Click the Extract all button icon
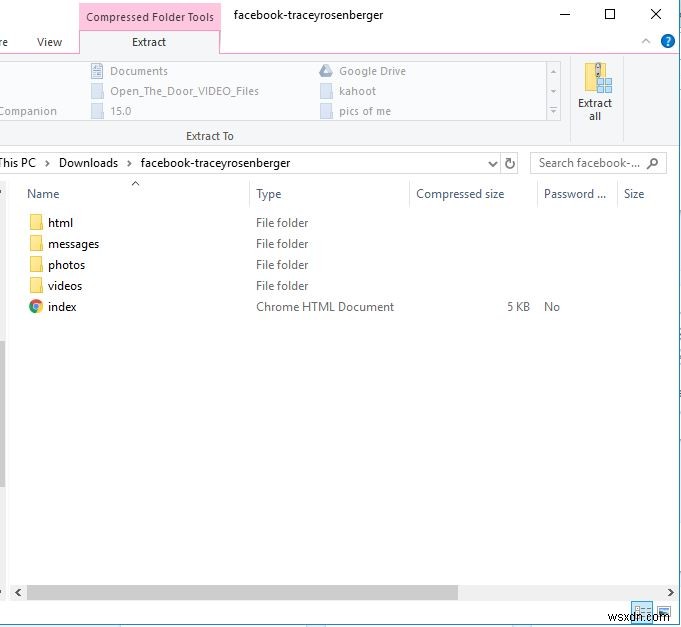Viewport: 681px width, 627px height. pyautogui.click(x=598, y=78)
